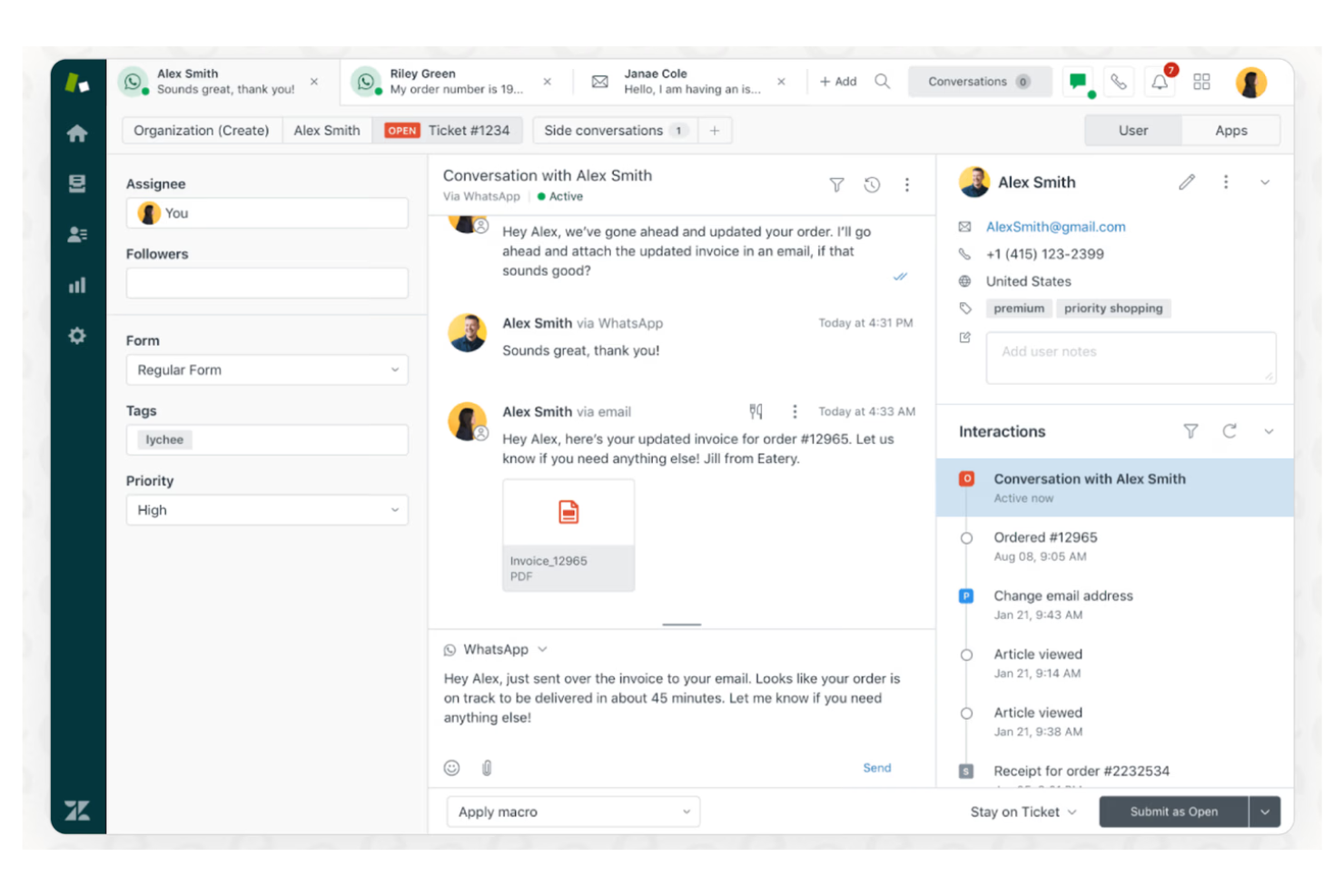
Task: Open the phone call icon in the toolbar
Action: [1119, 82]
